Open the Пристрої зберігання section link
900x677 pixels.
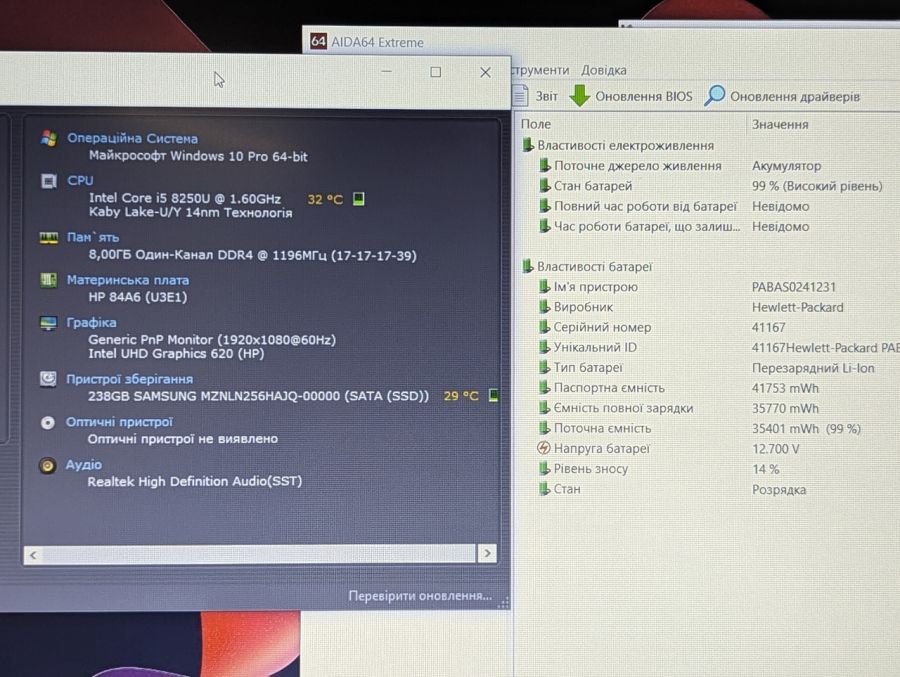[x=129, y=379]
